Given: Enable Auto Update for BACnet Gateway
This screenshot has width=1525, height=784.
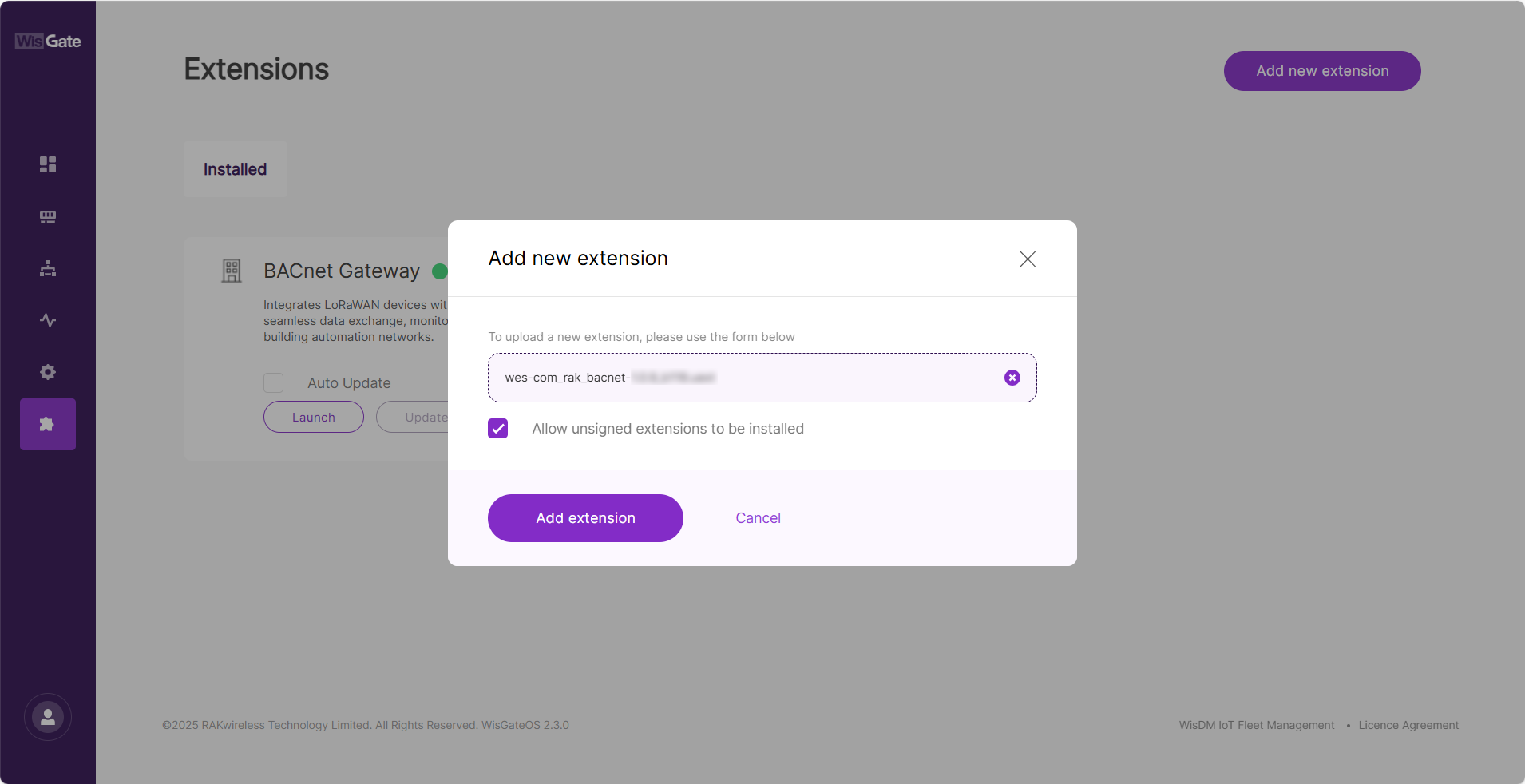Looking at the screenshot, I should (273, 382).
